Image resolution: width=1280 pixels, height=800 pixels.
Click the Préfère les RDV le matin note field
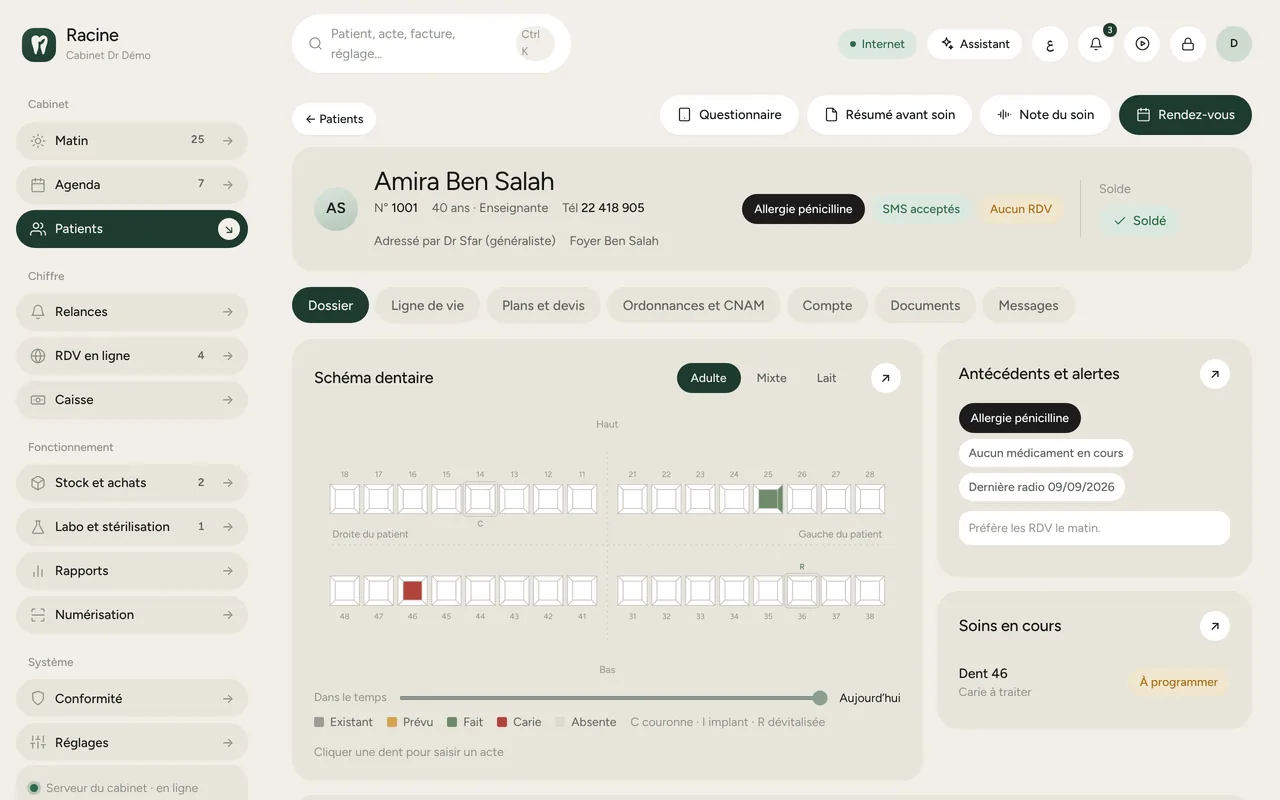(x=1094, y=528)
